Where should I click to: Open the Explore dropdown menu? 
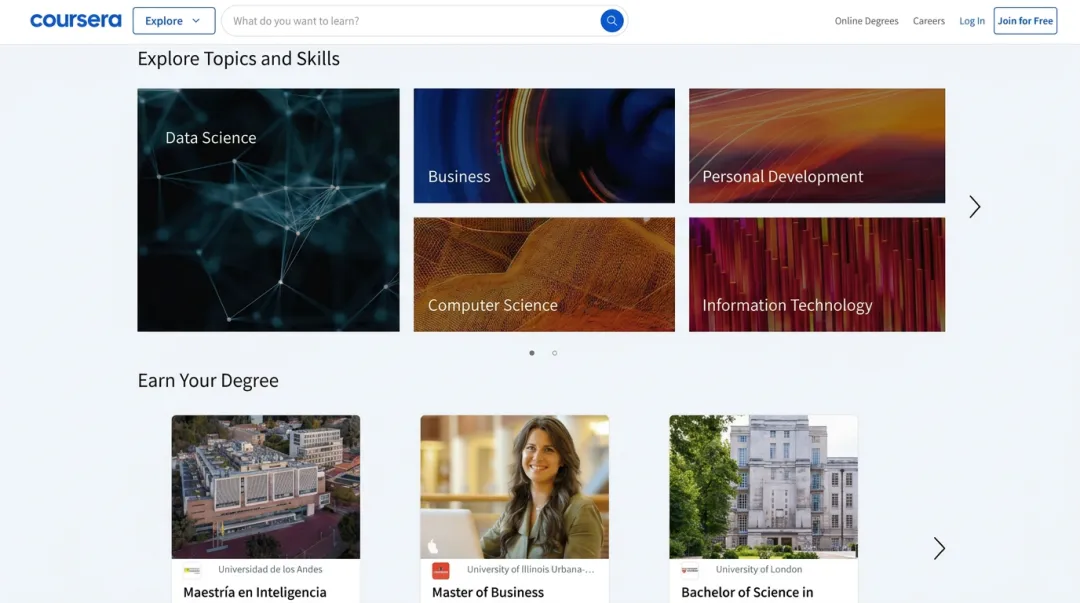[174, 21]
